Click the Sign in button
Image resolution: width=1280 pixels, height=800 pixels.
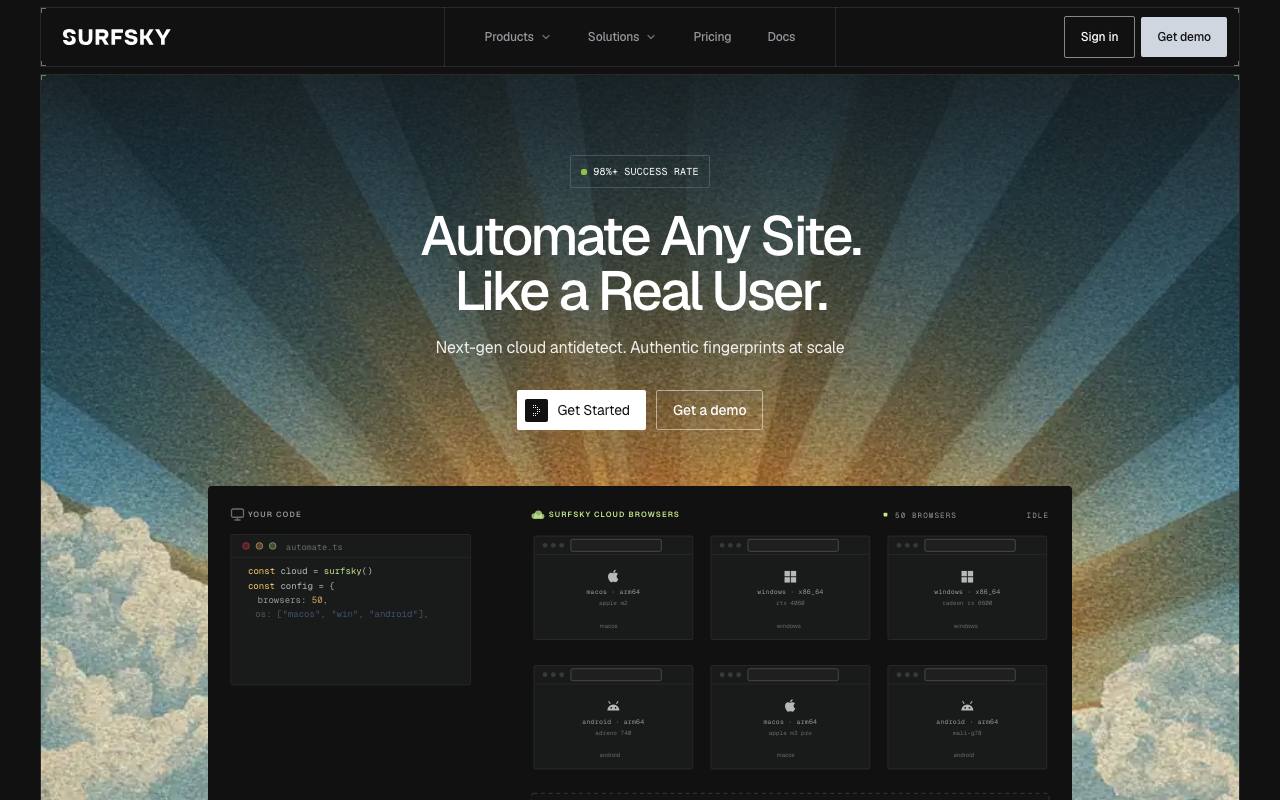(x=1099, y=37)
